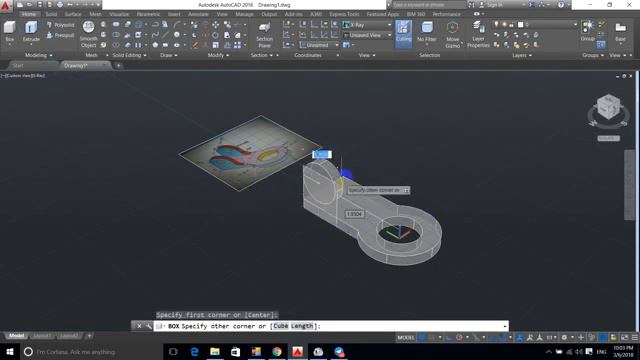Click the Customize command line wrench icon
The width and height of the screenshot is (640, 360).
(x=148, y=326)
